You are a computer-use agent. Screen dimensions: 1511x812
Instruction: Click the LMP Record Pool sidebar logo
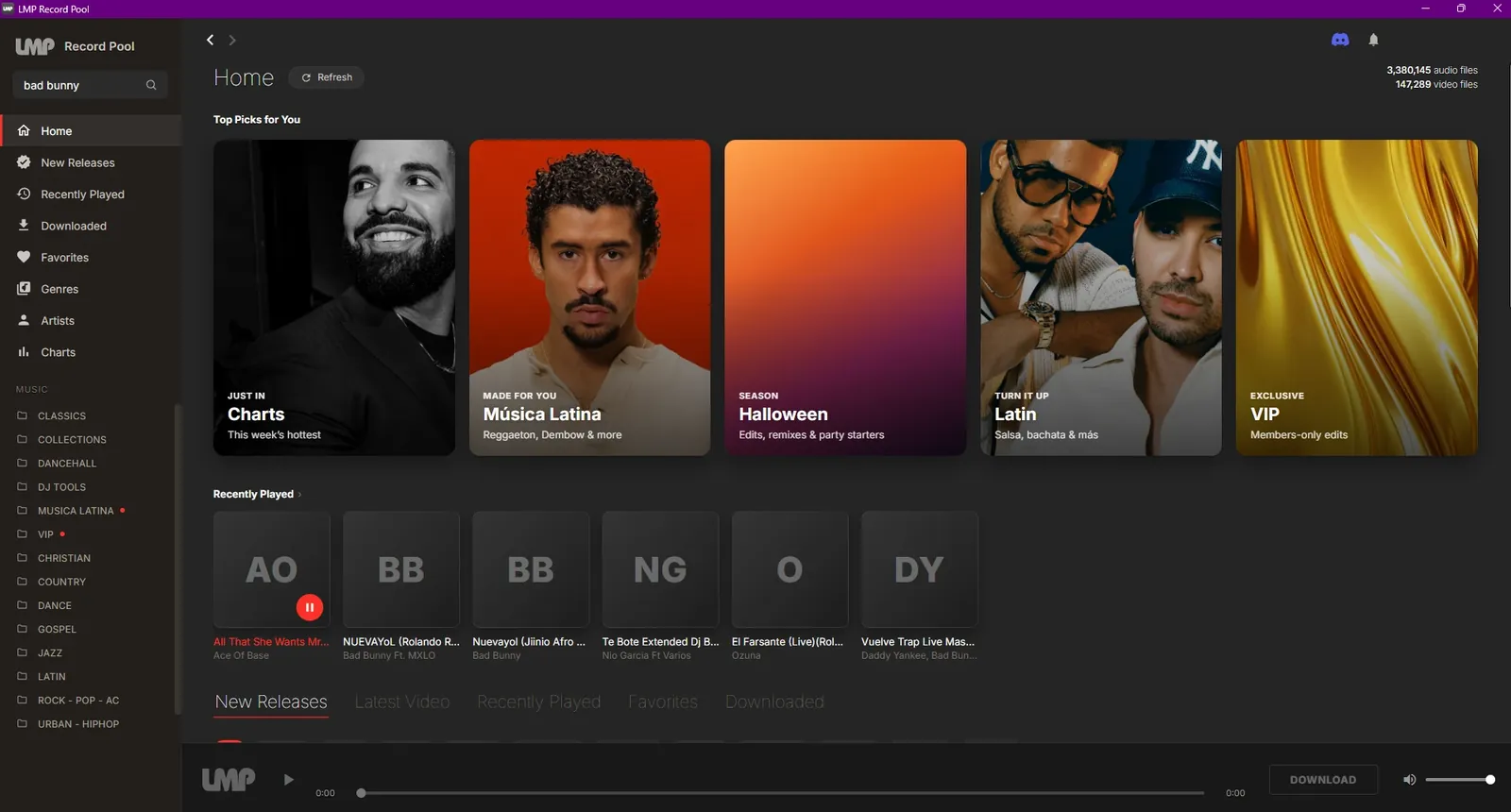[75, 46]
